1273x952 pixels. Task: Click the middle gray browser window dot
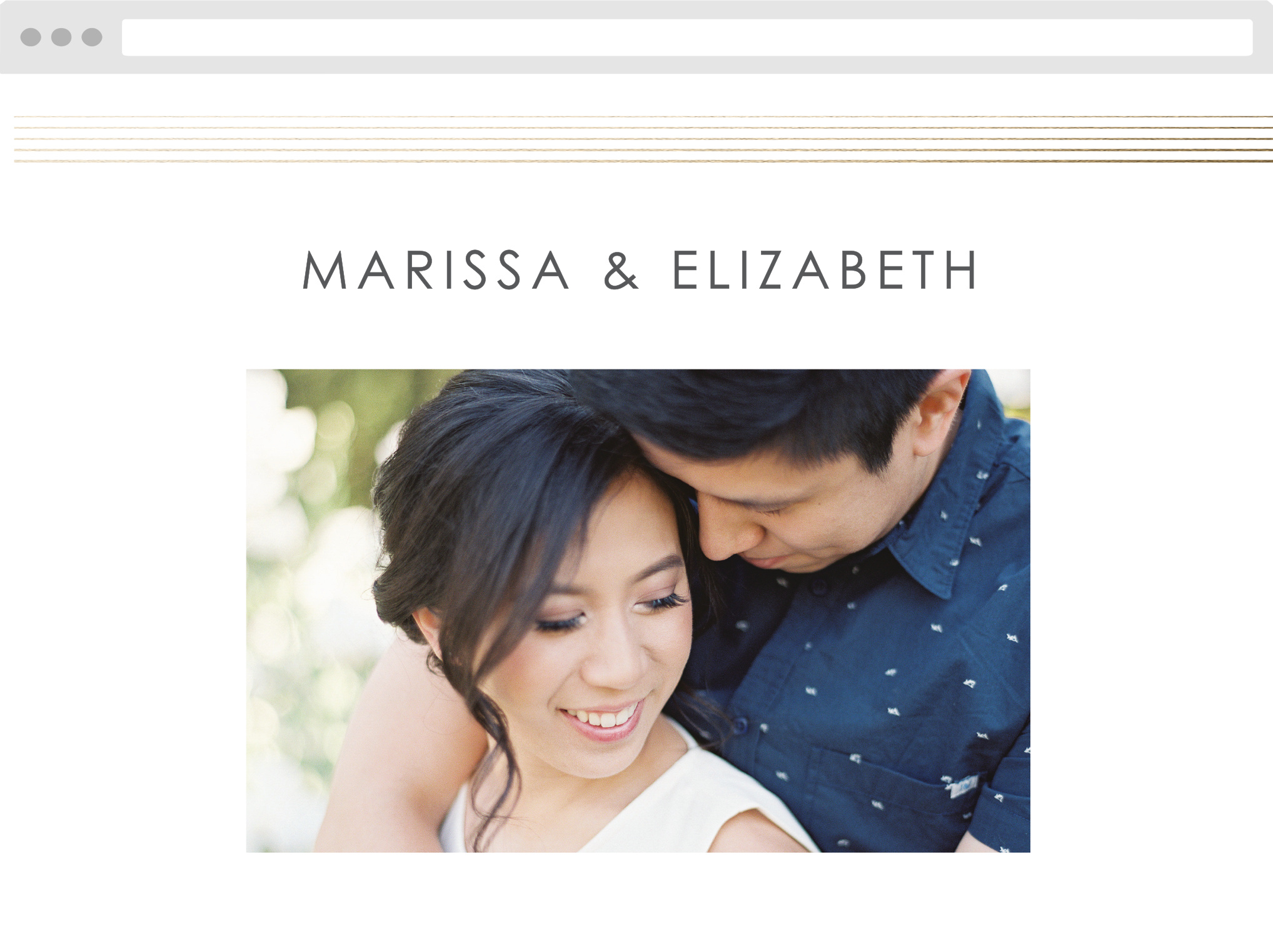tap(61, 37)
